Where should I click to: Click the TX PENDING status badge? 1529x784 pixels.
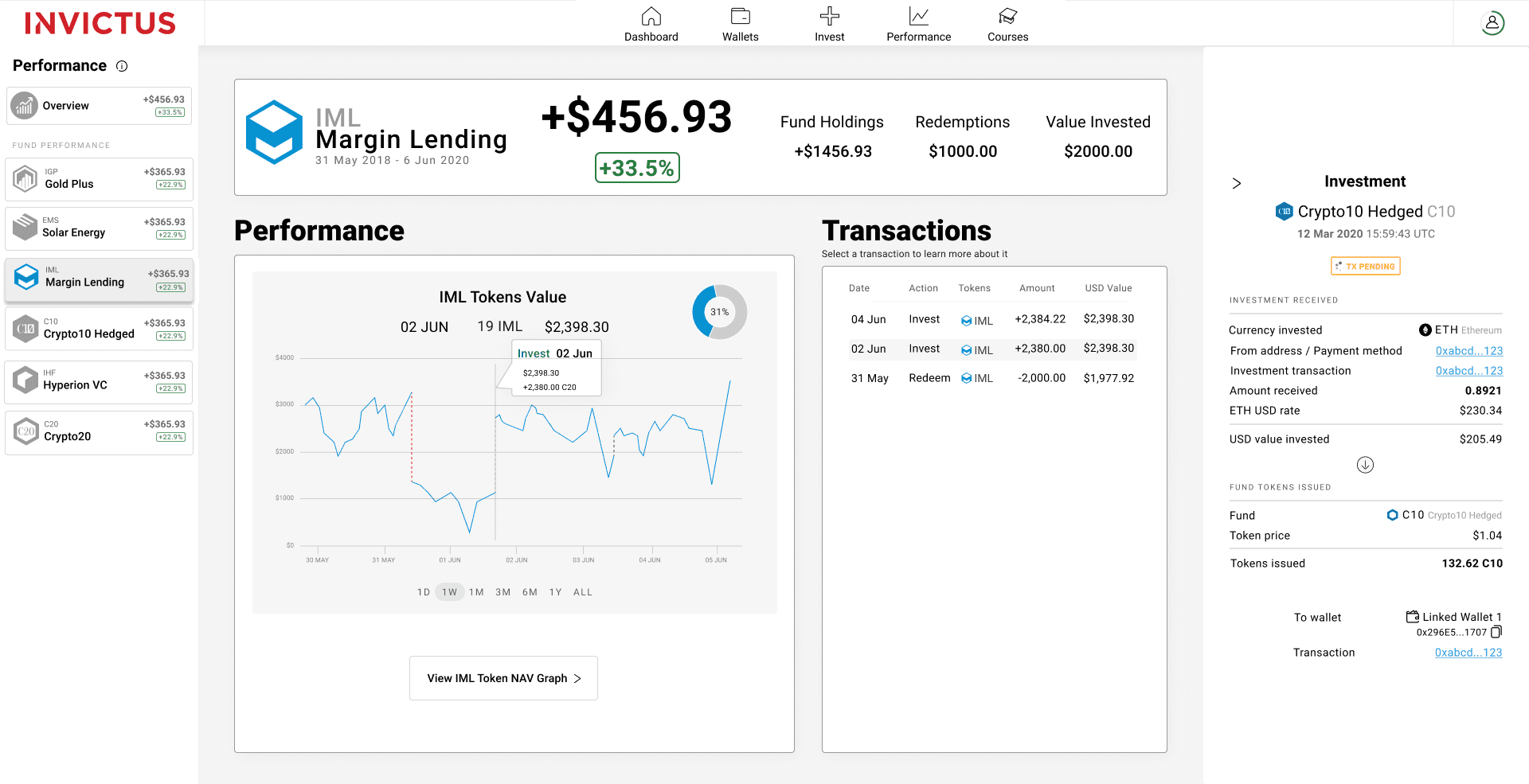click(x=1366, y=267)
